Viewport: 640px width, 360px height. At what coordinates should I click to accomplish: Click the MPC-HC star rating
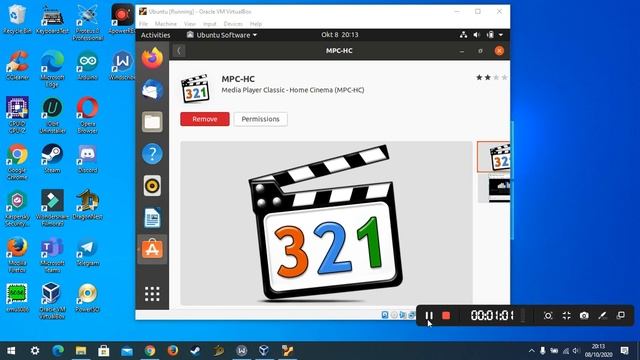point(492,78)
